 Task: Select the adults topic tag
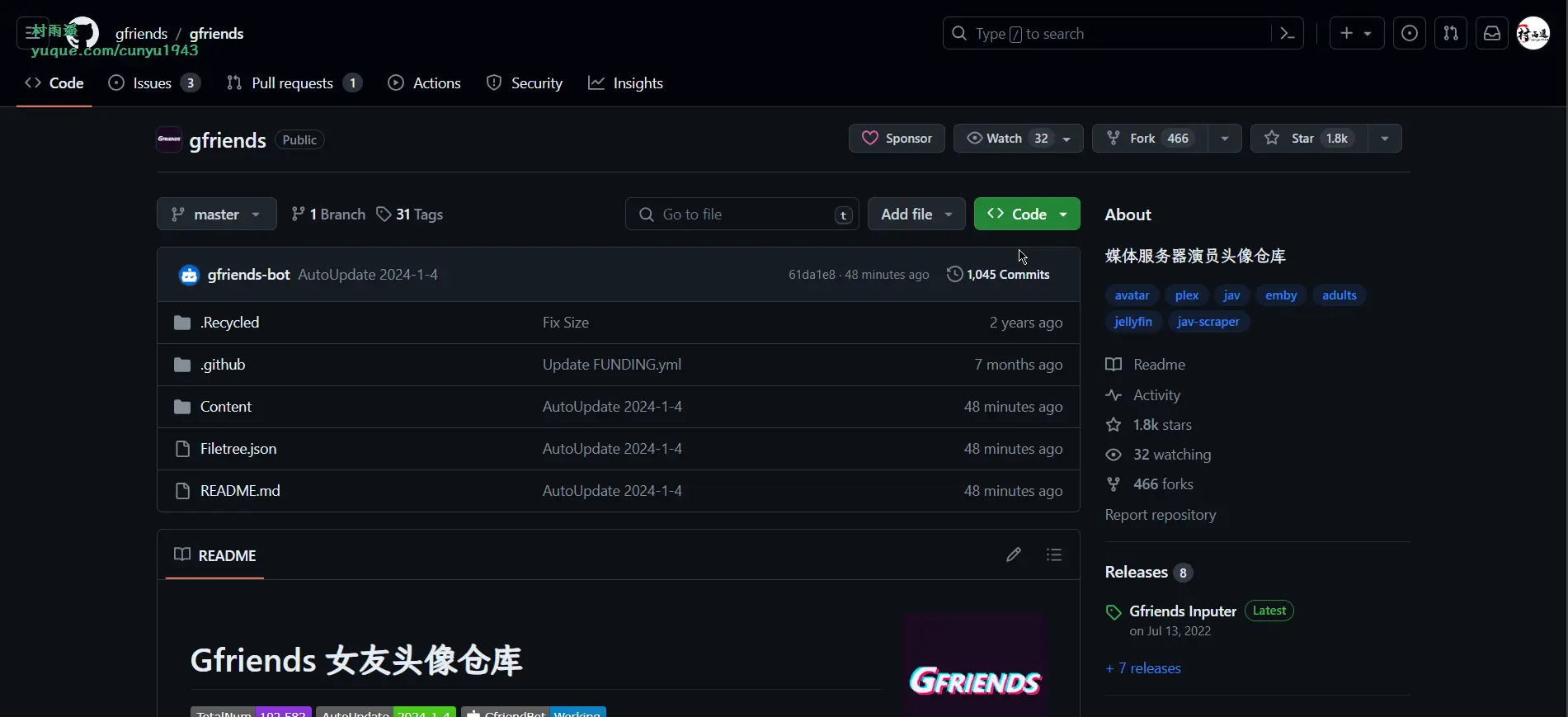pyautogui.click(x=1340, y=295)
